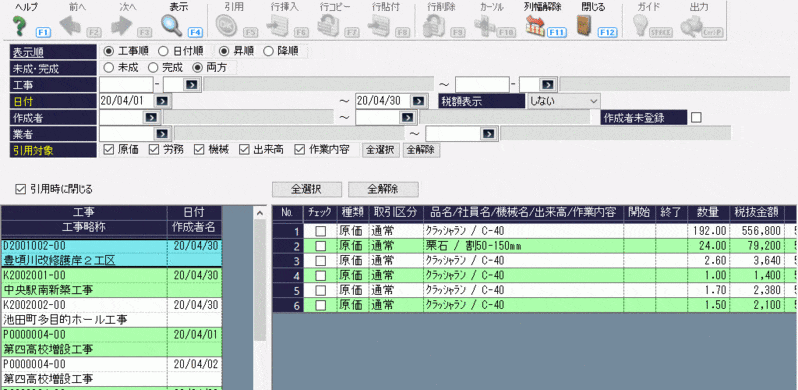The height and width of the screenshot is (390, 798).
Task: Click the カーソル toolbar icon
Action: coord(484,25)
